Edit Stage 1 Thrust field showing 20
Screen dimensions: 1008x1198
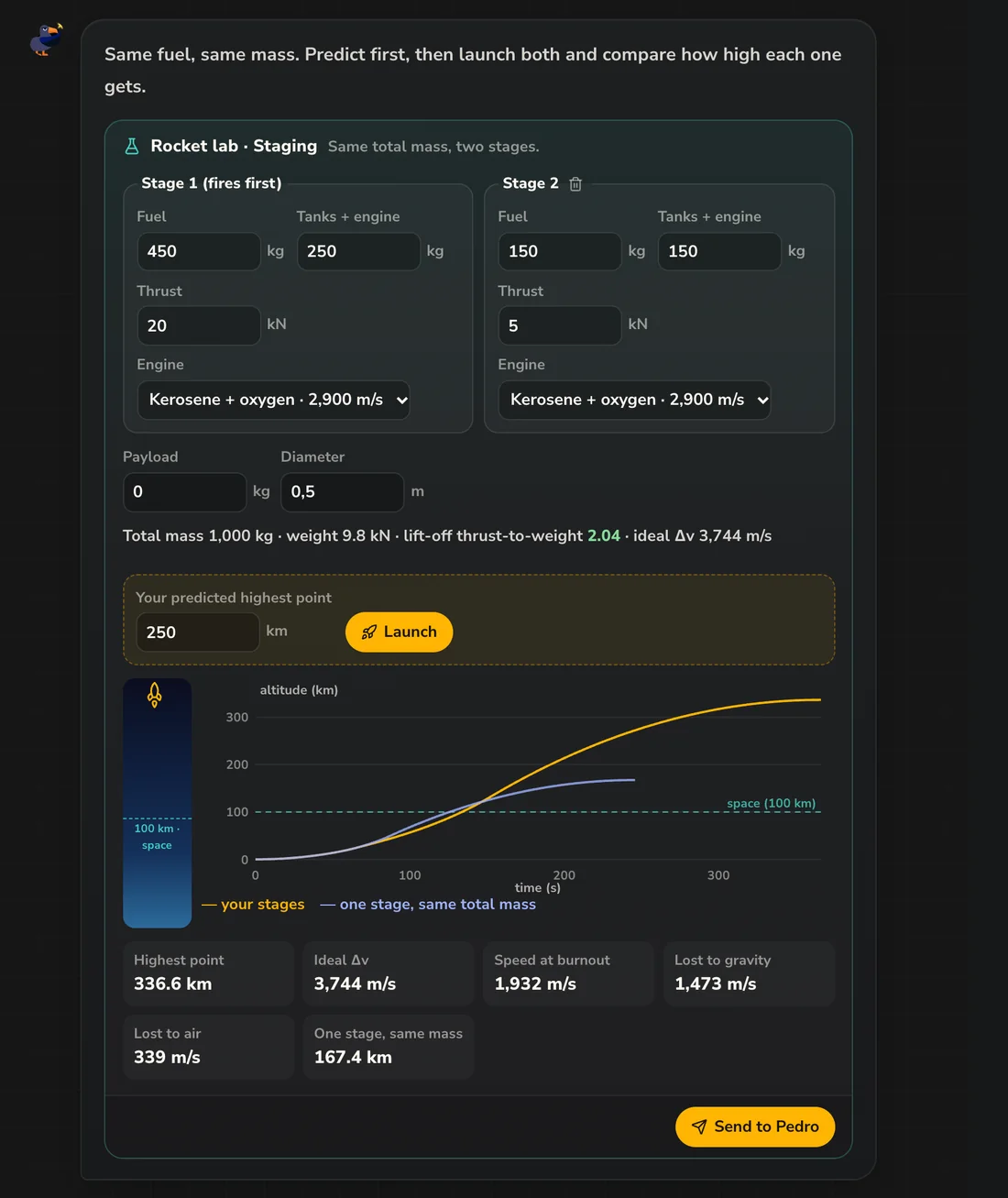pyautogui.click(x=199, y=325)
